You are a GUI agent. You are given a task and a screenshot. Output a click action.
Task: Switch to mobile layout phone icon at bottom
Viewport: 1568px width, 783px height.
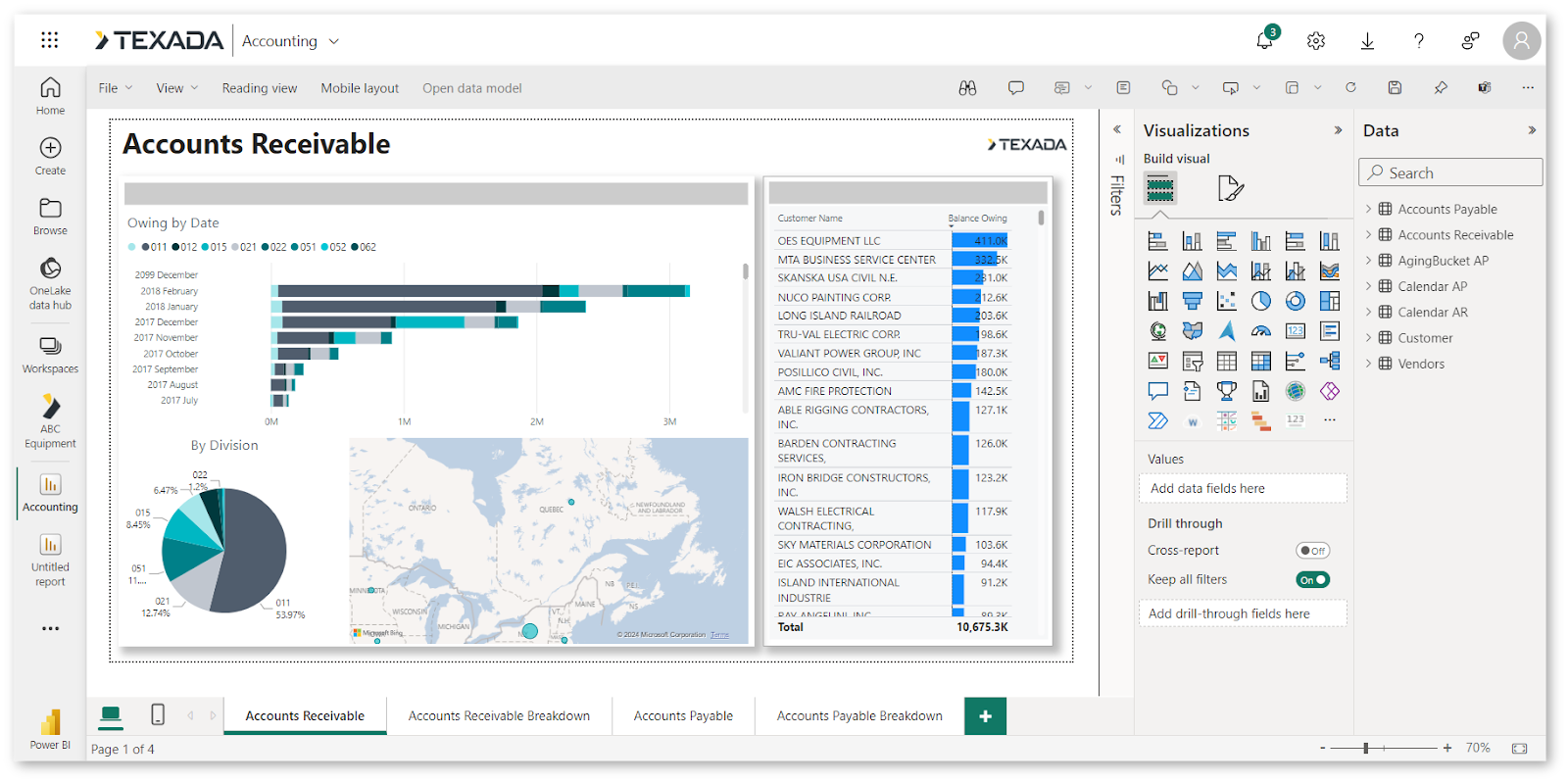coord(158,714)
